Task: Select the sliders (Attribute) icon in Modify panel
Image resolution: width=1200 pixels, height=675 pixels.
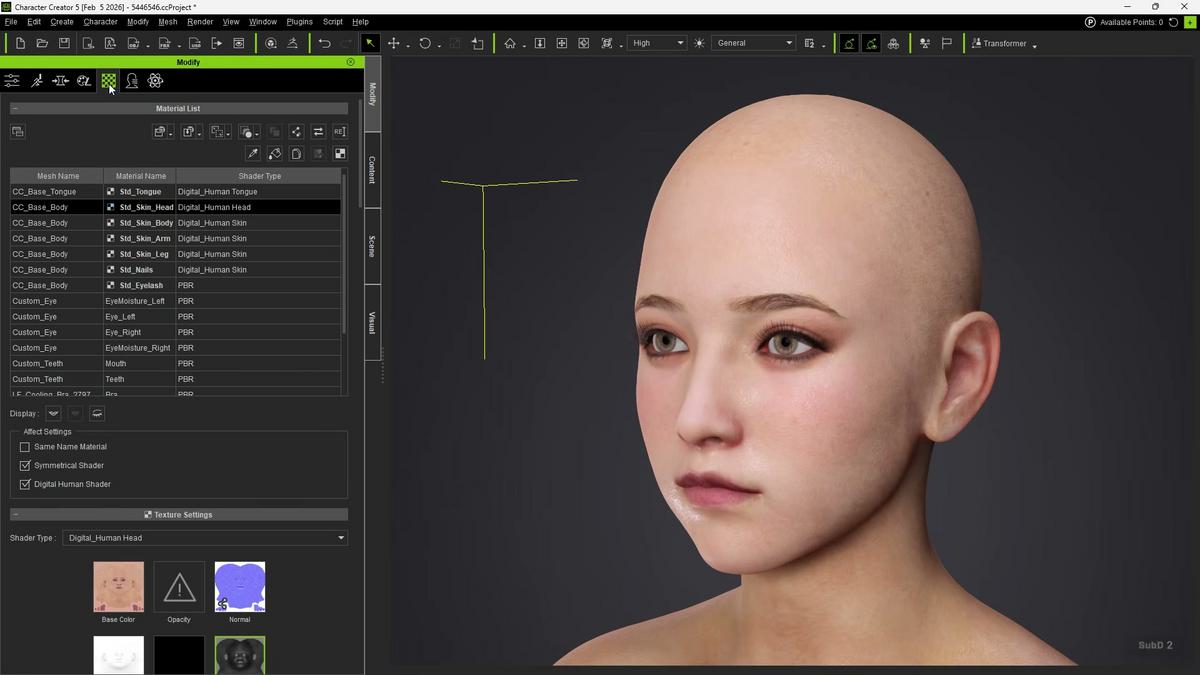Action: (11, 80)
